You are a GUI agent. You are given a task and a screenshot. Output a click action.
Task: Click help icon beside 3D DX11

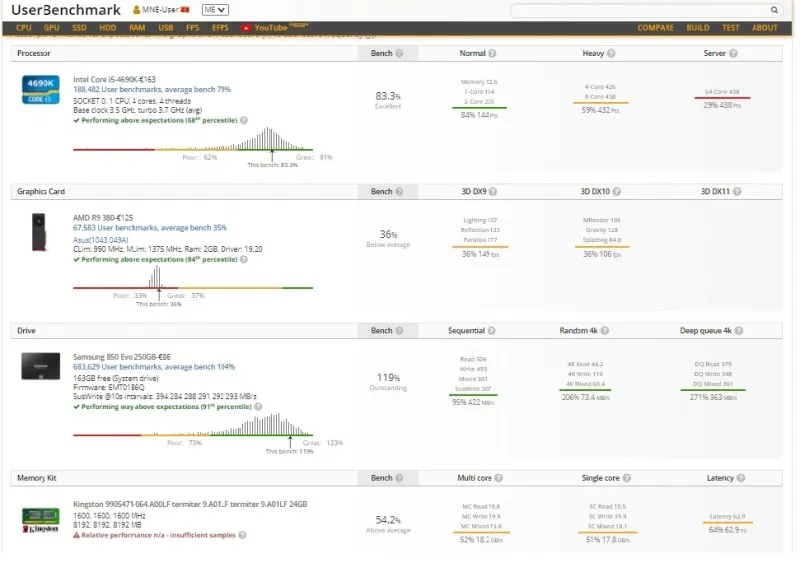(x=737, y=191)
